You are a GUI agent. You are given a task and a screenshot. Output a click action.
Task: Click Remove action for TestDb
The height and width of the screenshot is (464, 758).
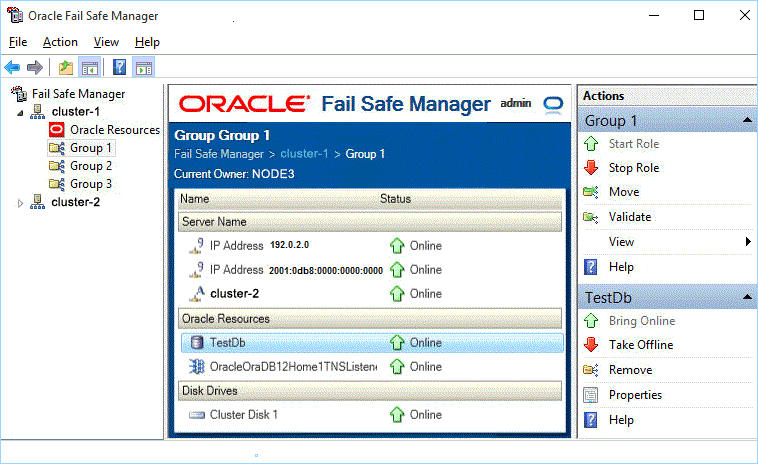(630, 370)
